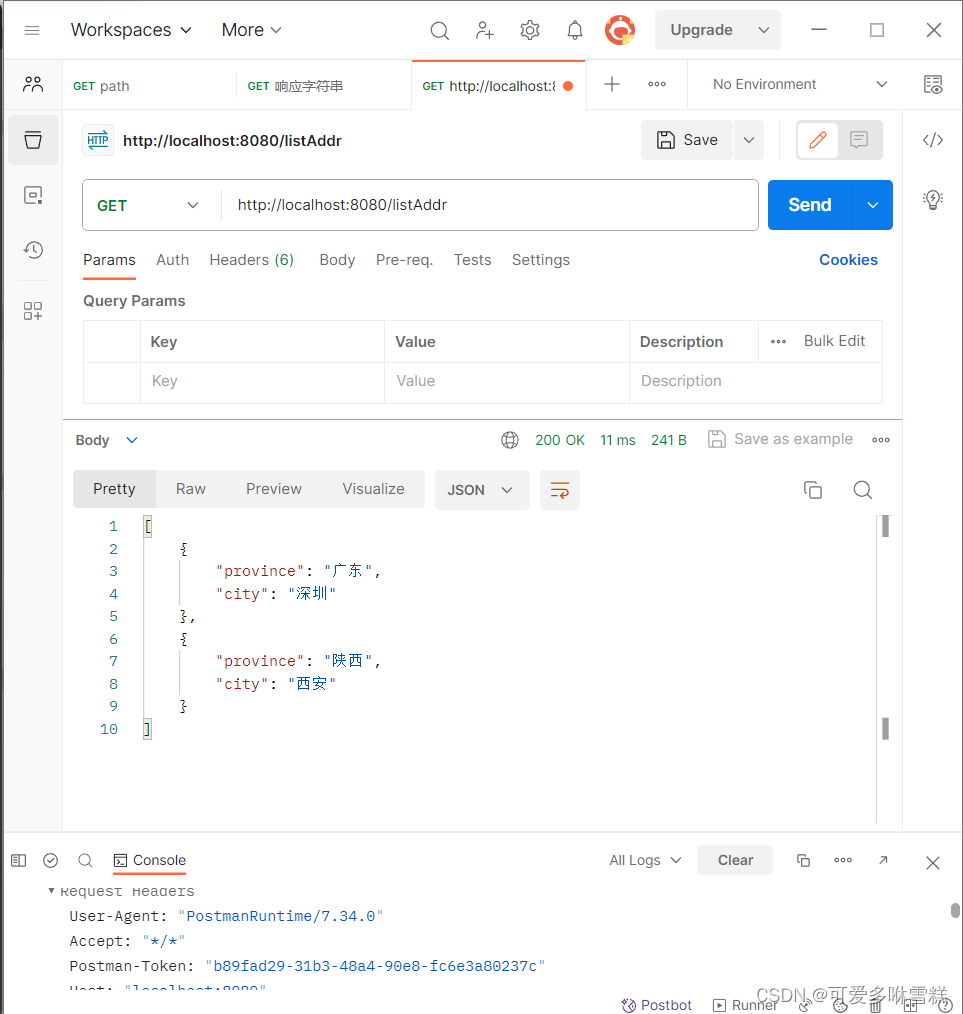963x1014 pixels.
Task: Open the hamburger menu icon
Action: [32, 30]
